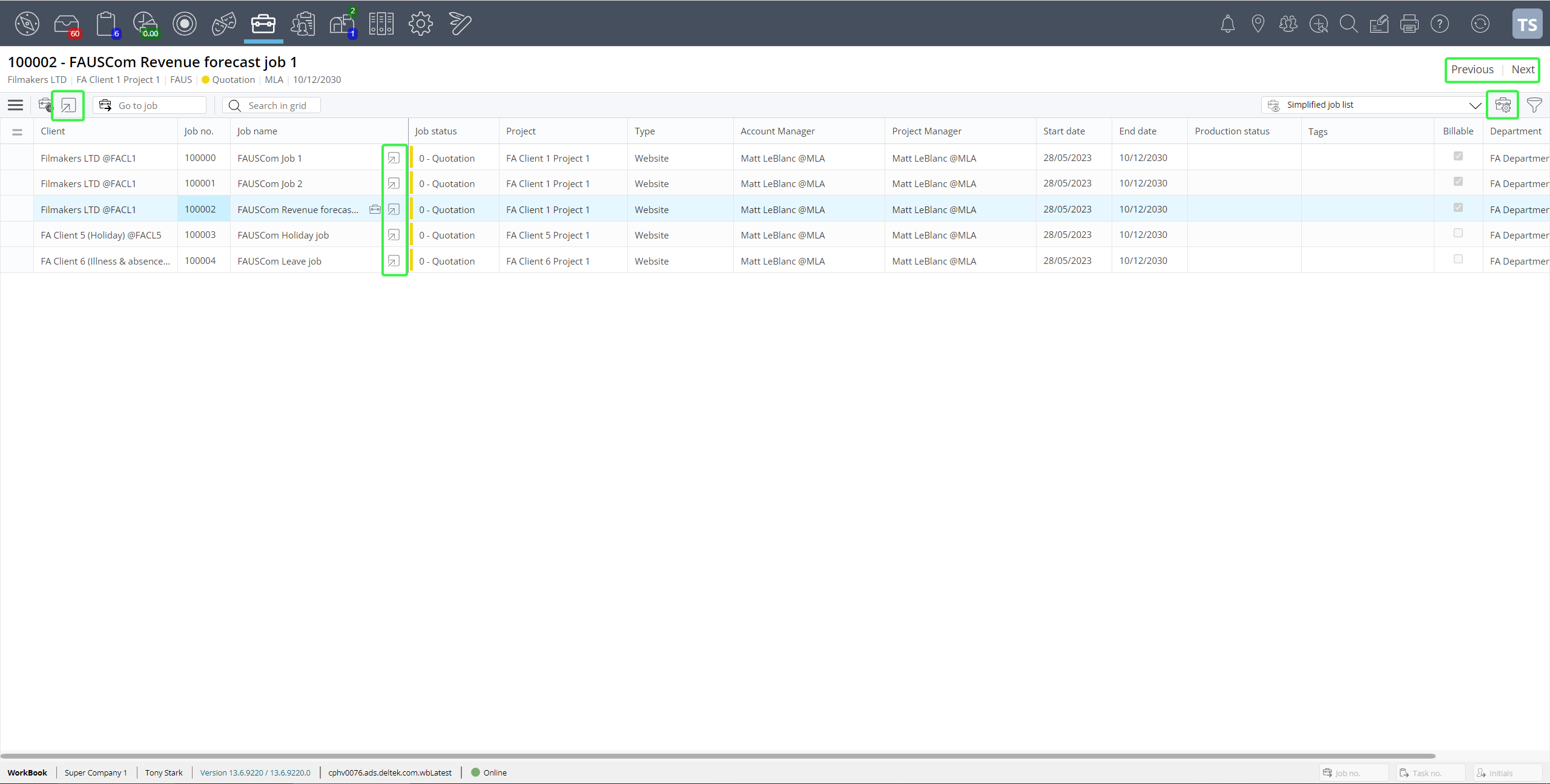Open the target circle module icon

pyautogui.click(x=185, y=24)
